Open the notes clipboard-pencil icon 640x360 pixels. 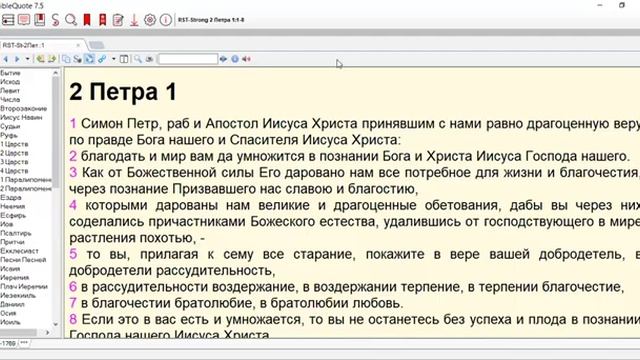click(118, 20)
